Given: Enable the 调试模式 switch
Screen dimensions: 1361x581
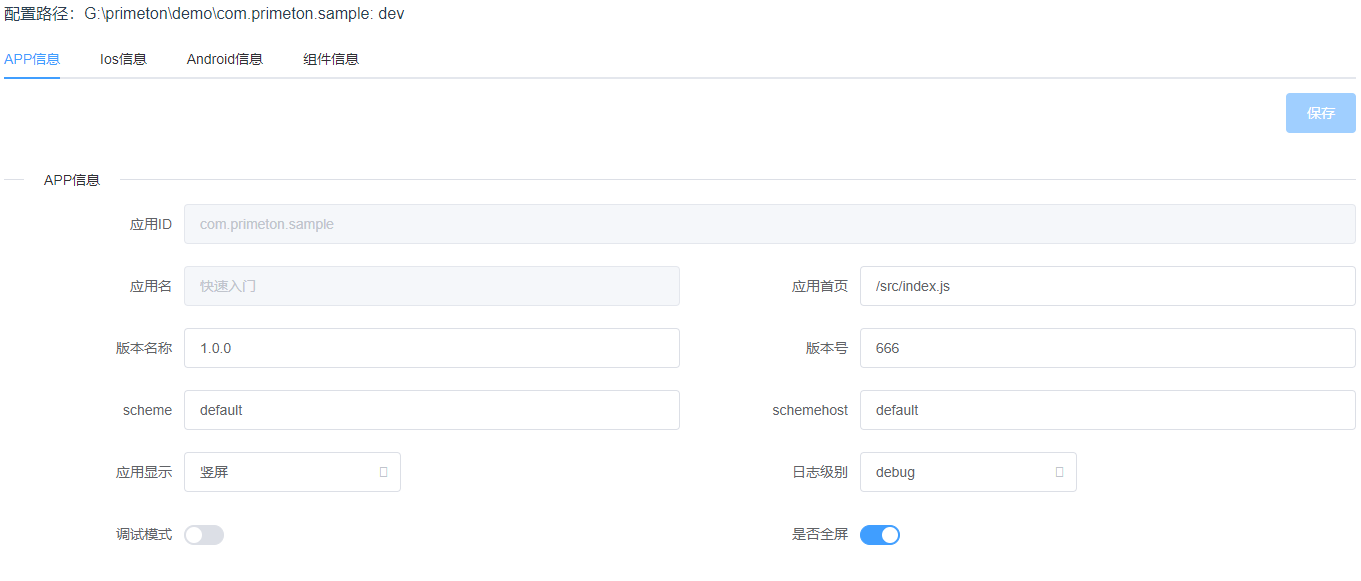Looking at the screenshot, I should (204, 535).
